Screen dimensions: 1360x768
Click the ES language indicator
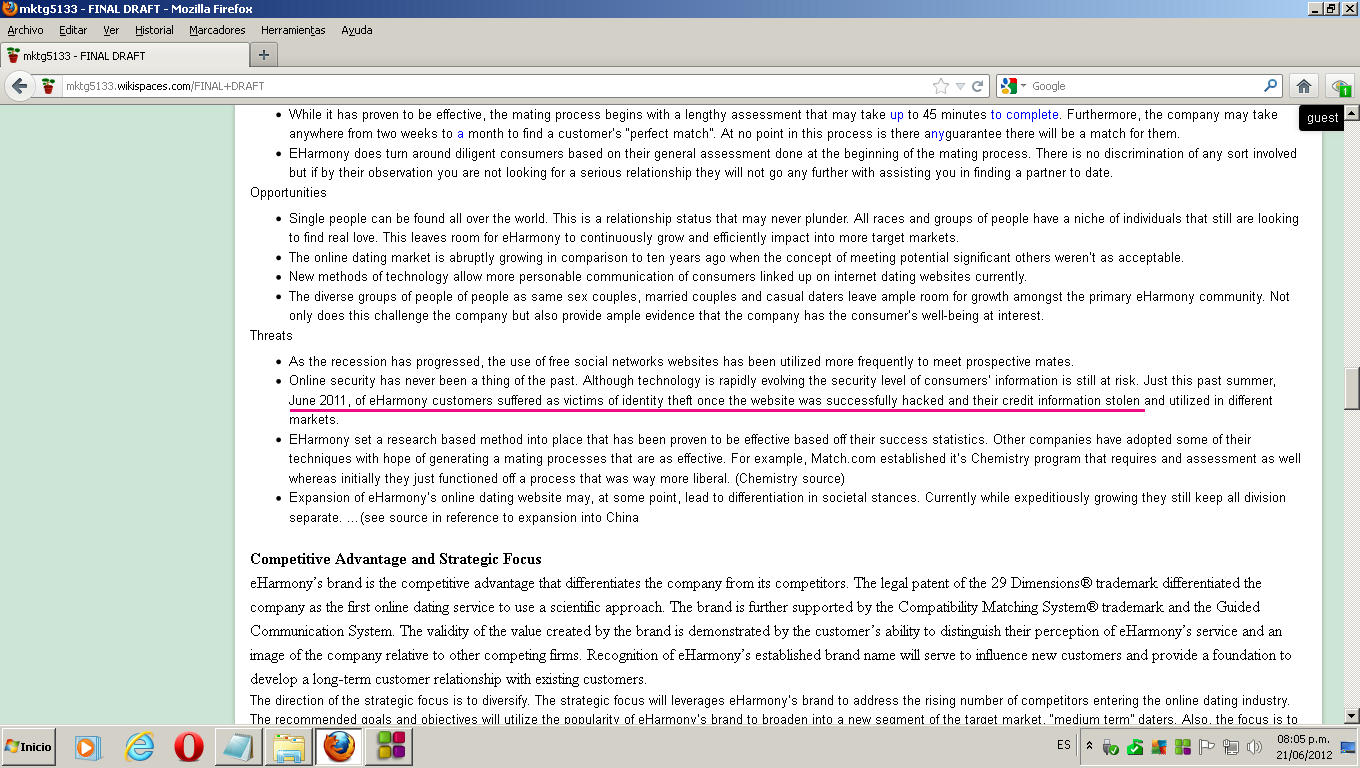(1064, 746)
